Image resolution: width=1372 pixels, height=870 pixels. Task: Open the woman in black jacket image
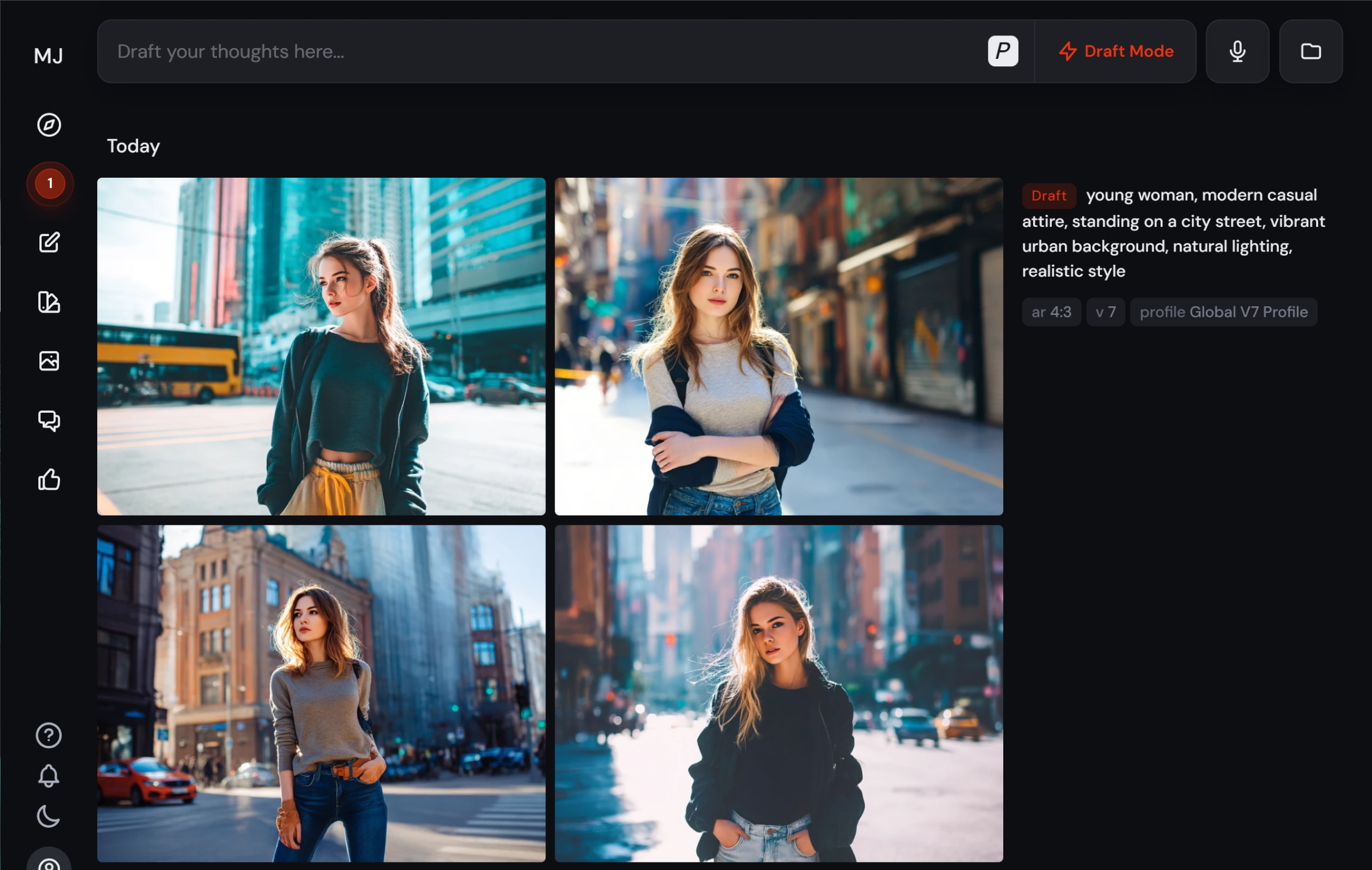click(779, 693)
